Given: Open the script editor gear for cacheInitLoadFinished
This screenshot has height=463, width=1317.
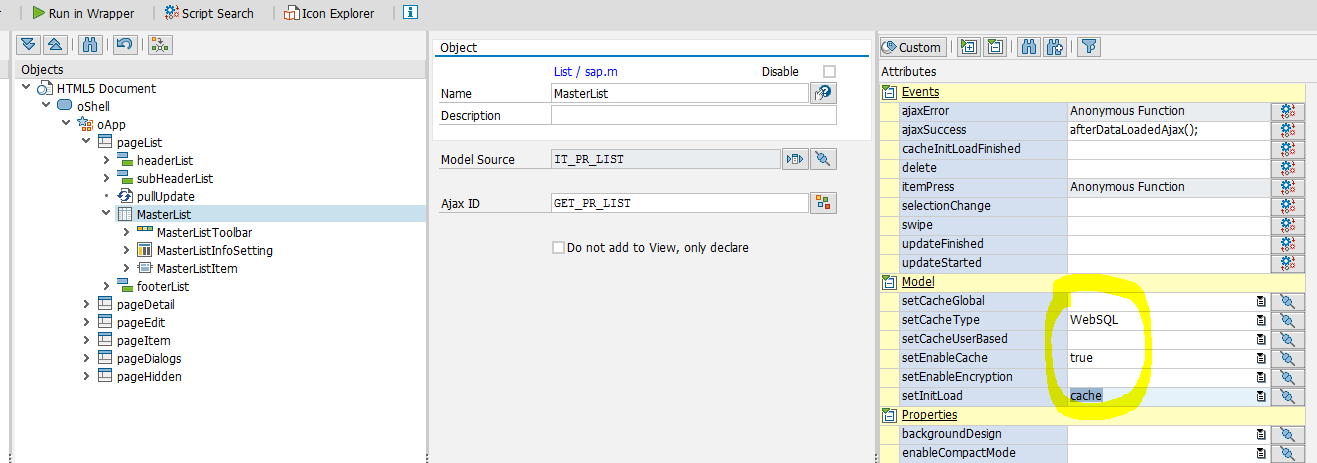Looking at the screenshot, I should pyautogui.click(x=1288, y=149).
